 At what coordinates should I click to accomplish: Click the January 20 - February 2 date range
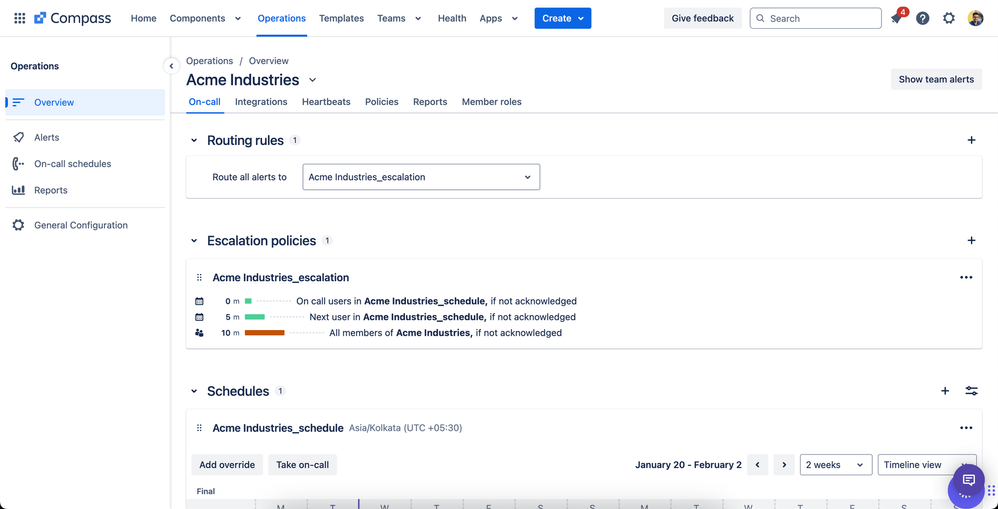(688, 465)
